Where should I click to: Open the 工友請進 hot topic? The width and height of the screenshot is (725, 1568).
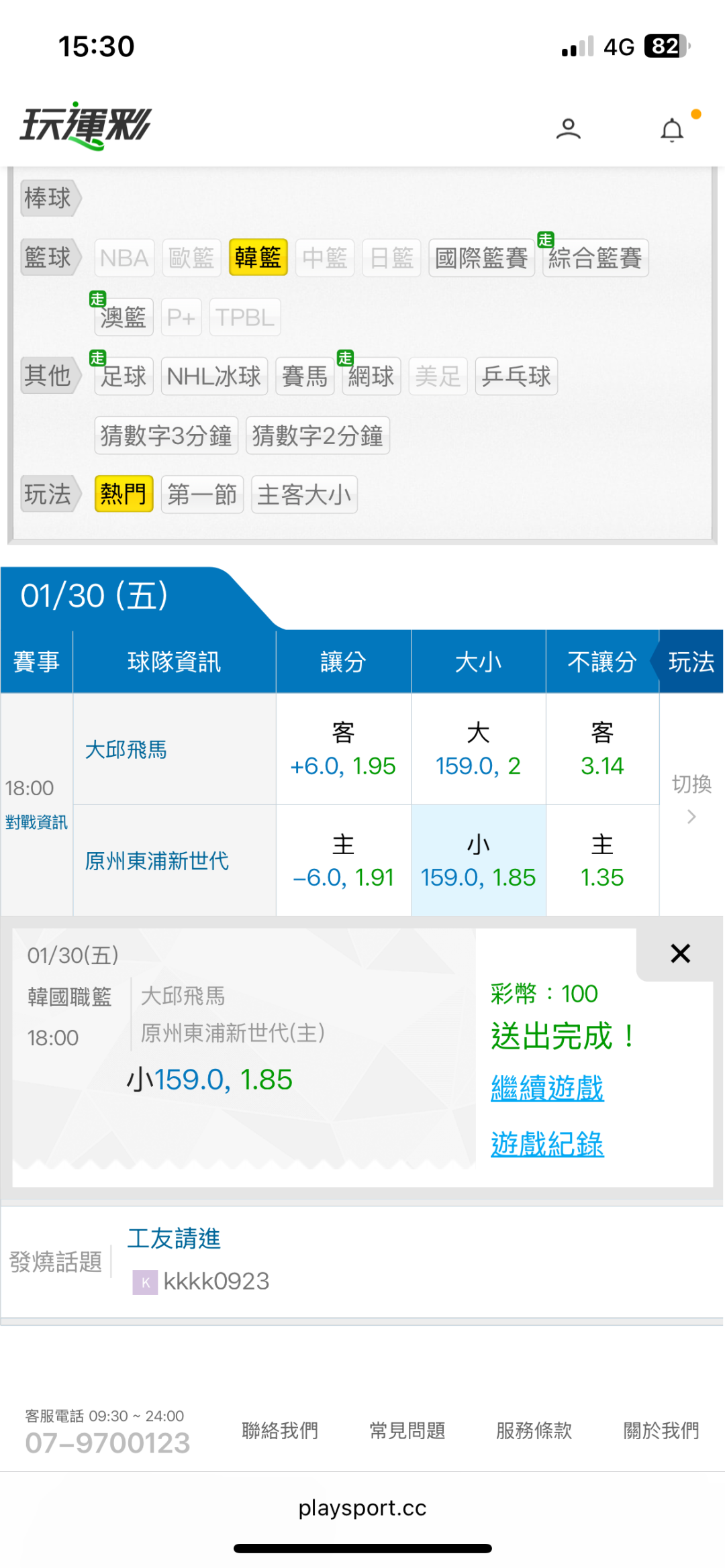[x=174, y=1239]
